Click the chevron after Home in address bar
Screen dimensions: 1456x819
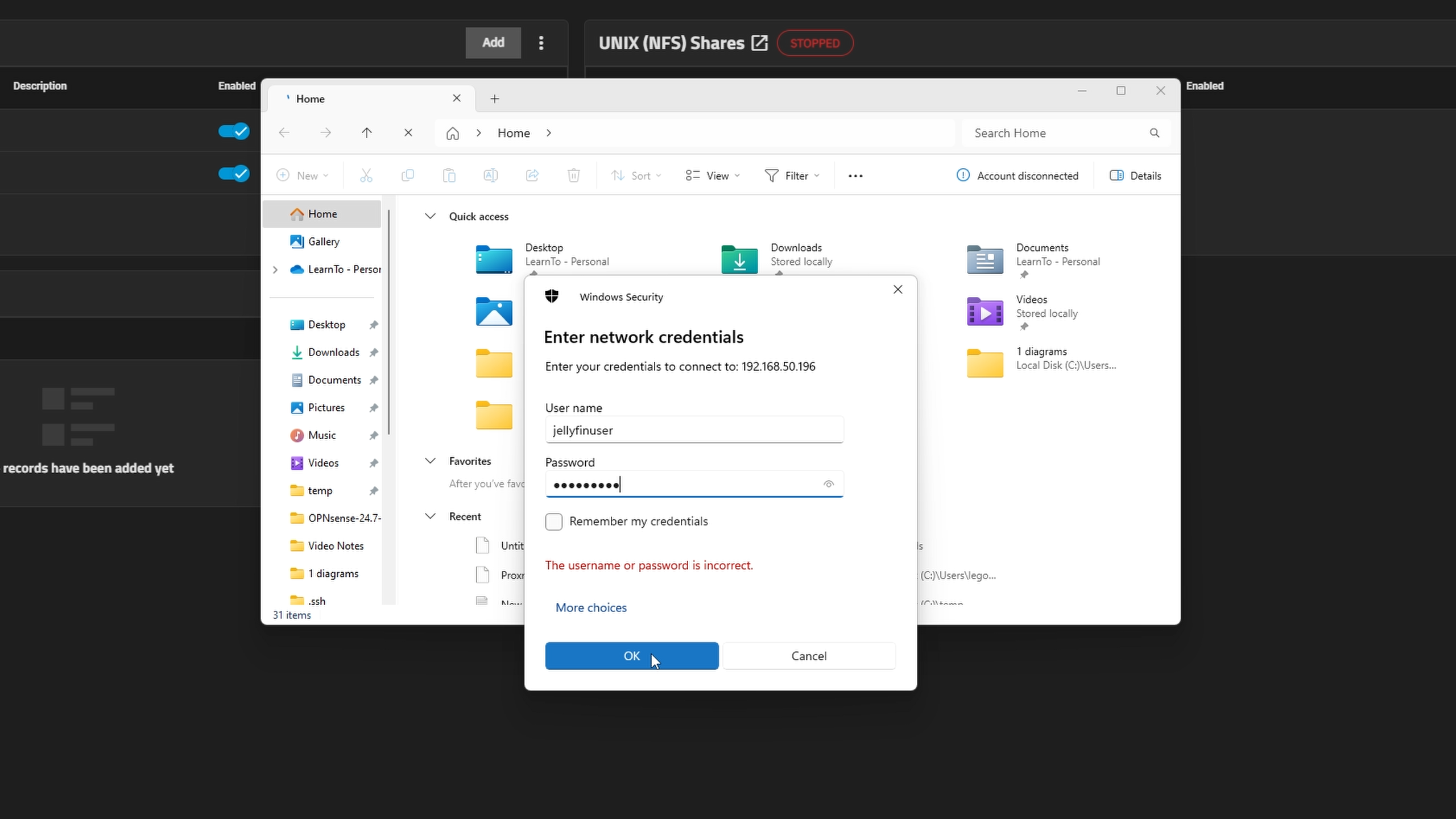(548, 133)
